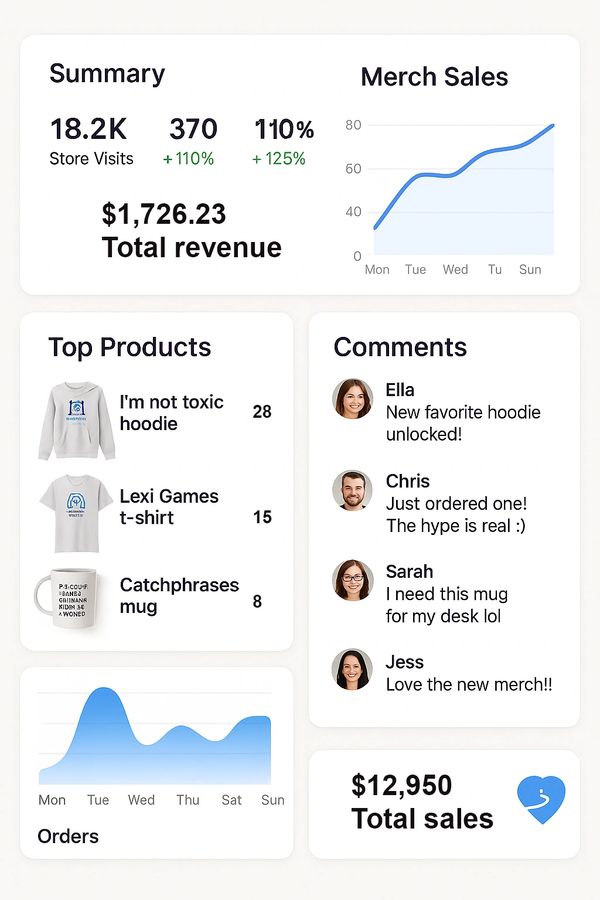
Task: Click Sarah's profile avatar
Action: coord(352,580)
